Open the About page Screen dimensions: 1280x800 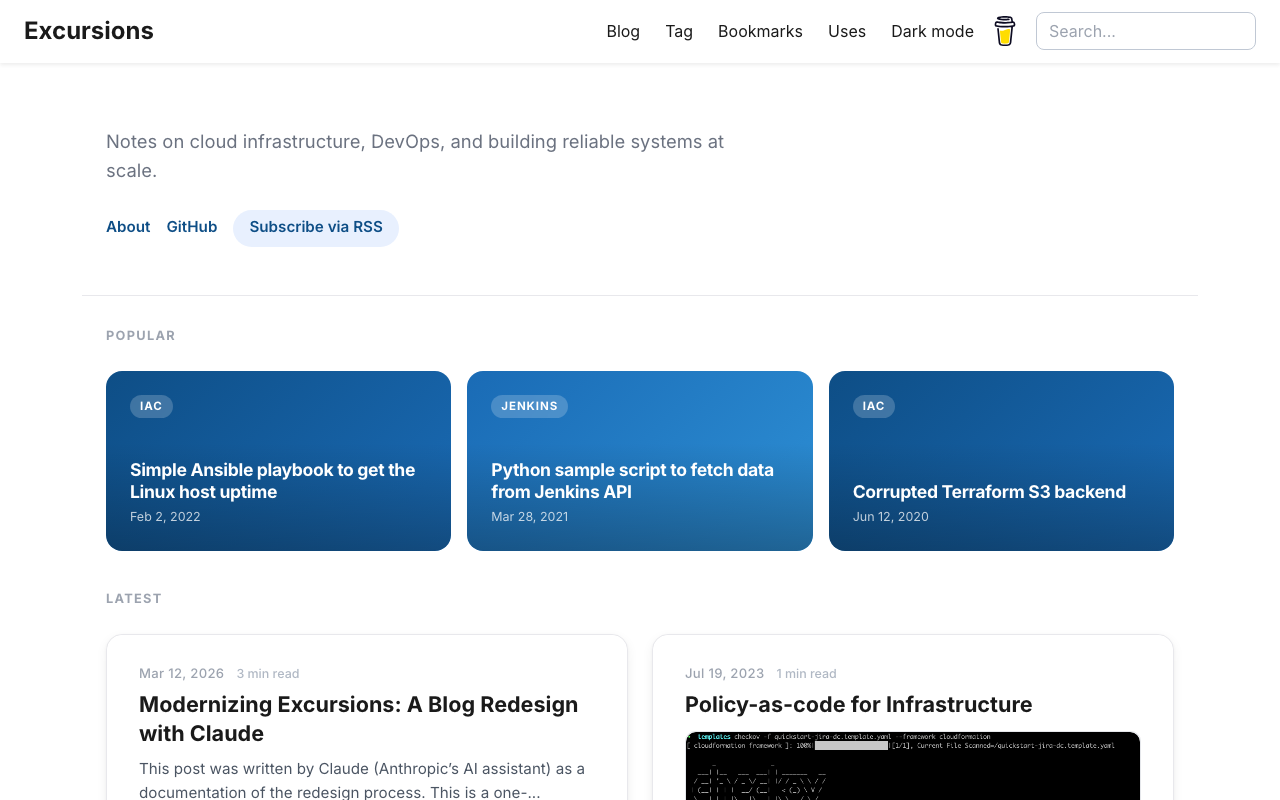click(x=128, y=226)
